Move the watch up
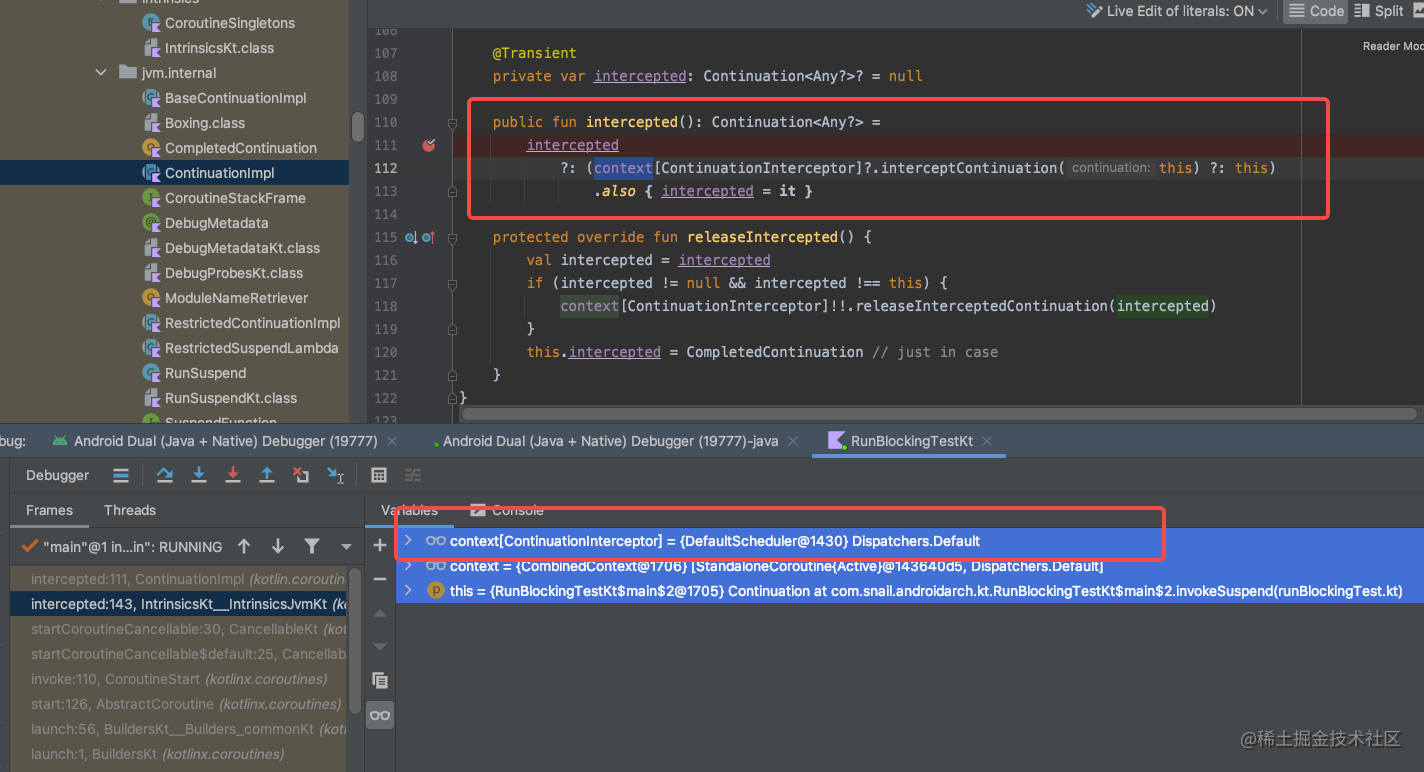This screenshot has width=1424, height=772. (380, 613)
